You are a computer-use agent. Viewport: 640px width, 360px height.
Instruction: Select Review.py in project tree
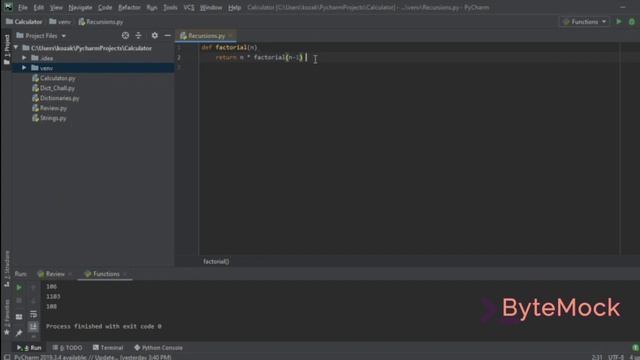49,108
